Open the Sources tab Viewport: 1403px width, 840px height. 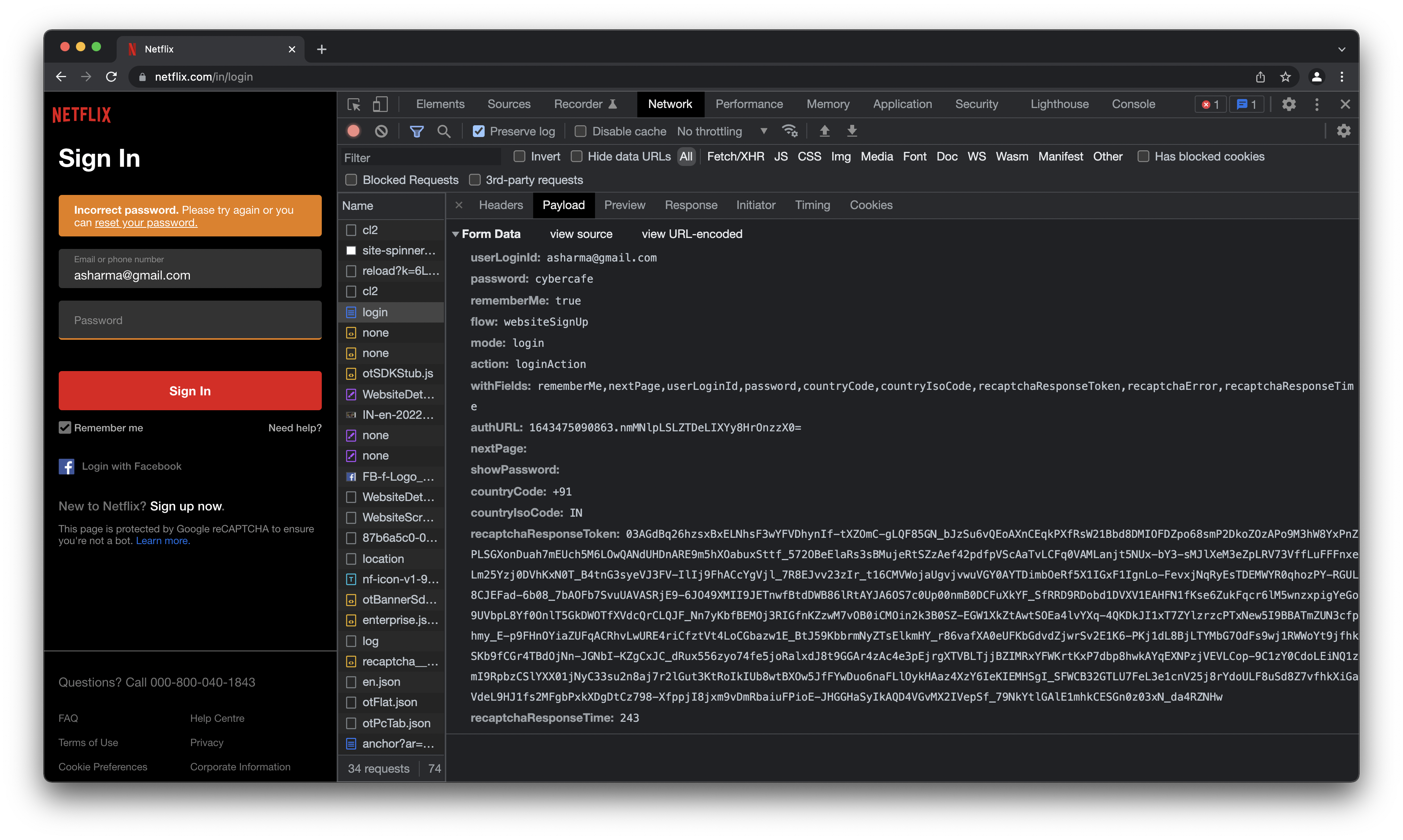coord(509,104)
